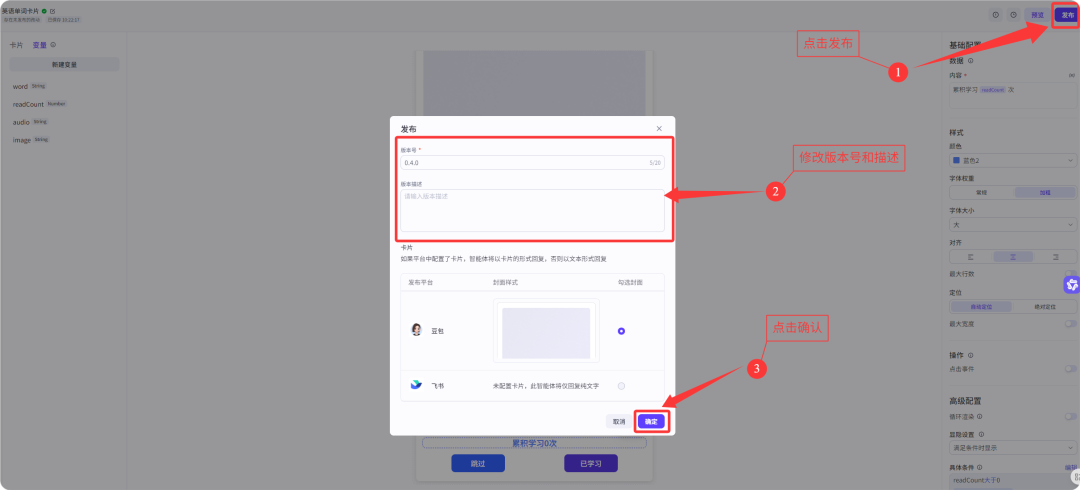Image resolution: width=1080 pixels, height=490 pixels.
Task: Click the 豆包 avatar icon
Action: (416, 330)
